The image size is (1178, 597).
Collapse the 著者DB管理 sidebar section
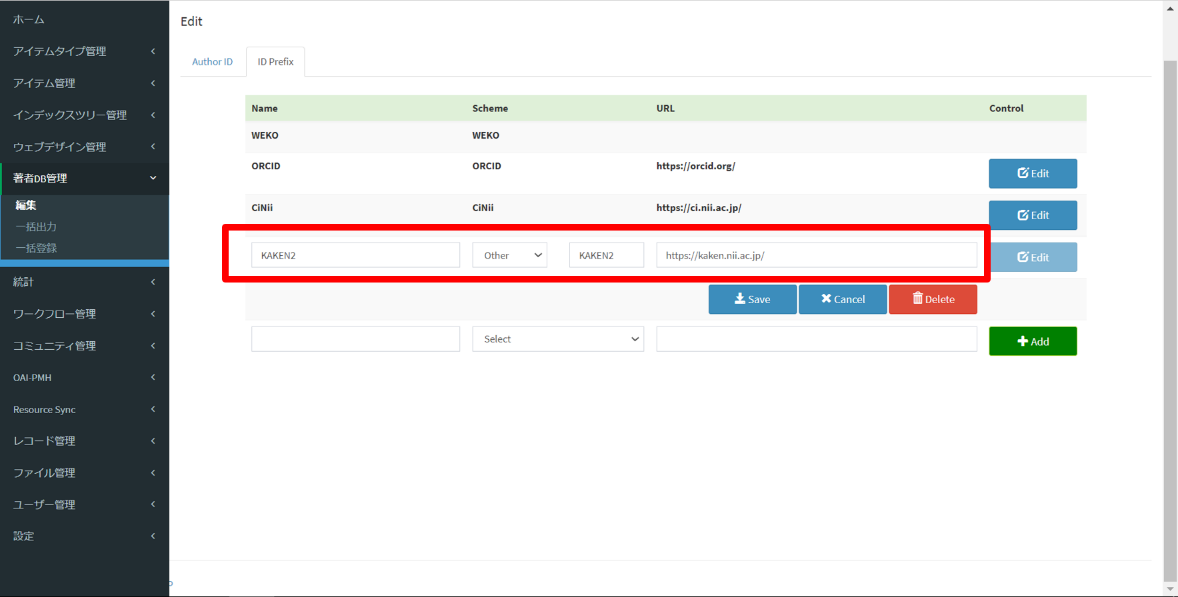point(84,179)
